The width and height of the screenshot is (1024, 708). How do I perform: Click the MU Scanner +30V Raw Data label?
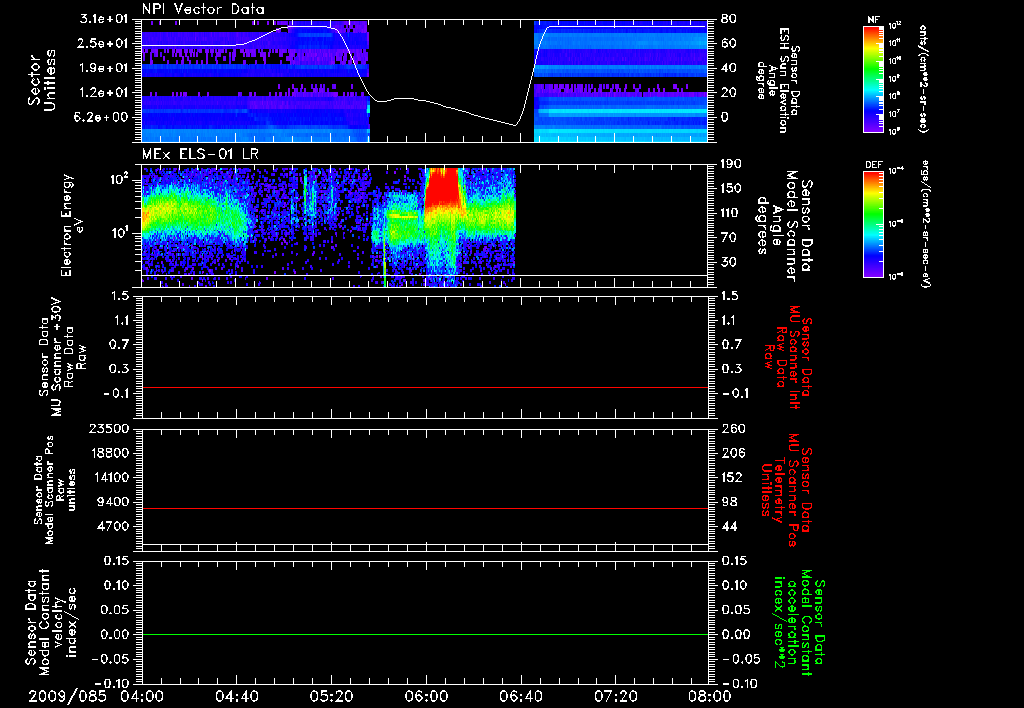pos(62,357)
